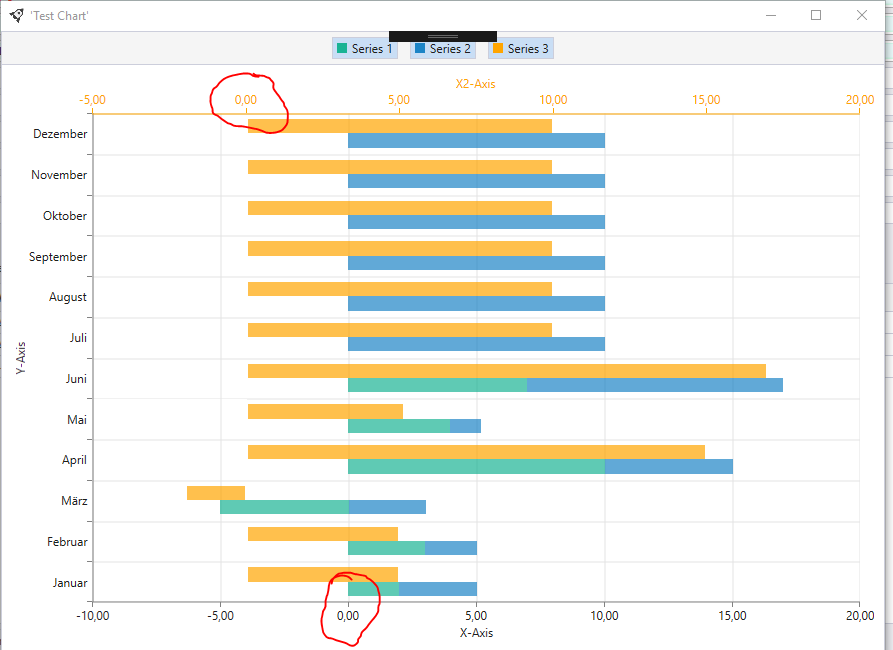The width and height of the screenshot is (893, 650).
Task: Select the Mai category label
Action: pos(77,420)
